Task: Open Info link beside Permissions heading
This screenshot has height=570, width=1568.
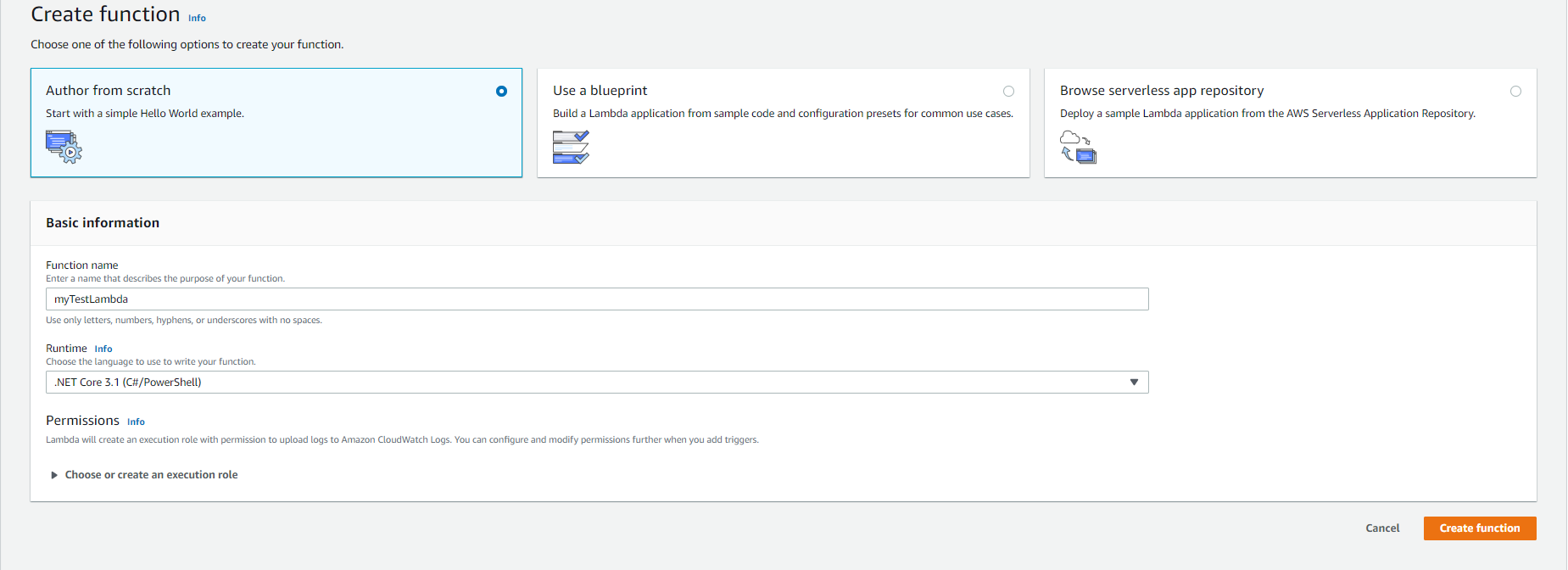Action: (136, 422)
